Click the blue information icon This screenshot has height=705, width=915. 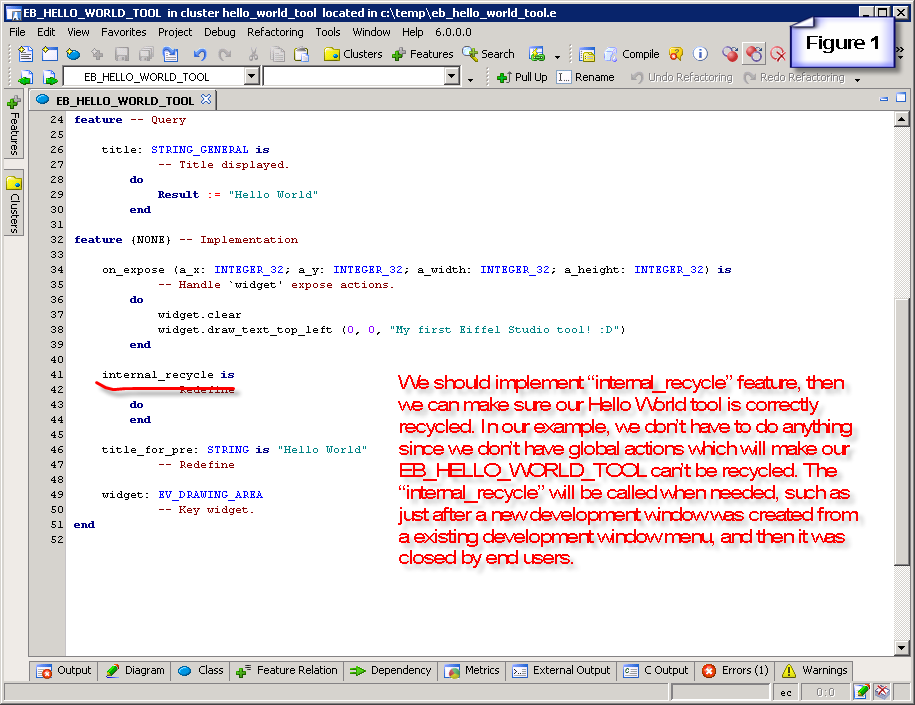(x=700, y=54)
